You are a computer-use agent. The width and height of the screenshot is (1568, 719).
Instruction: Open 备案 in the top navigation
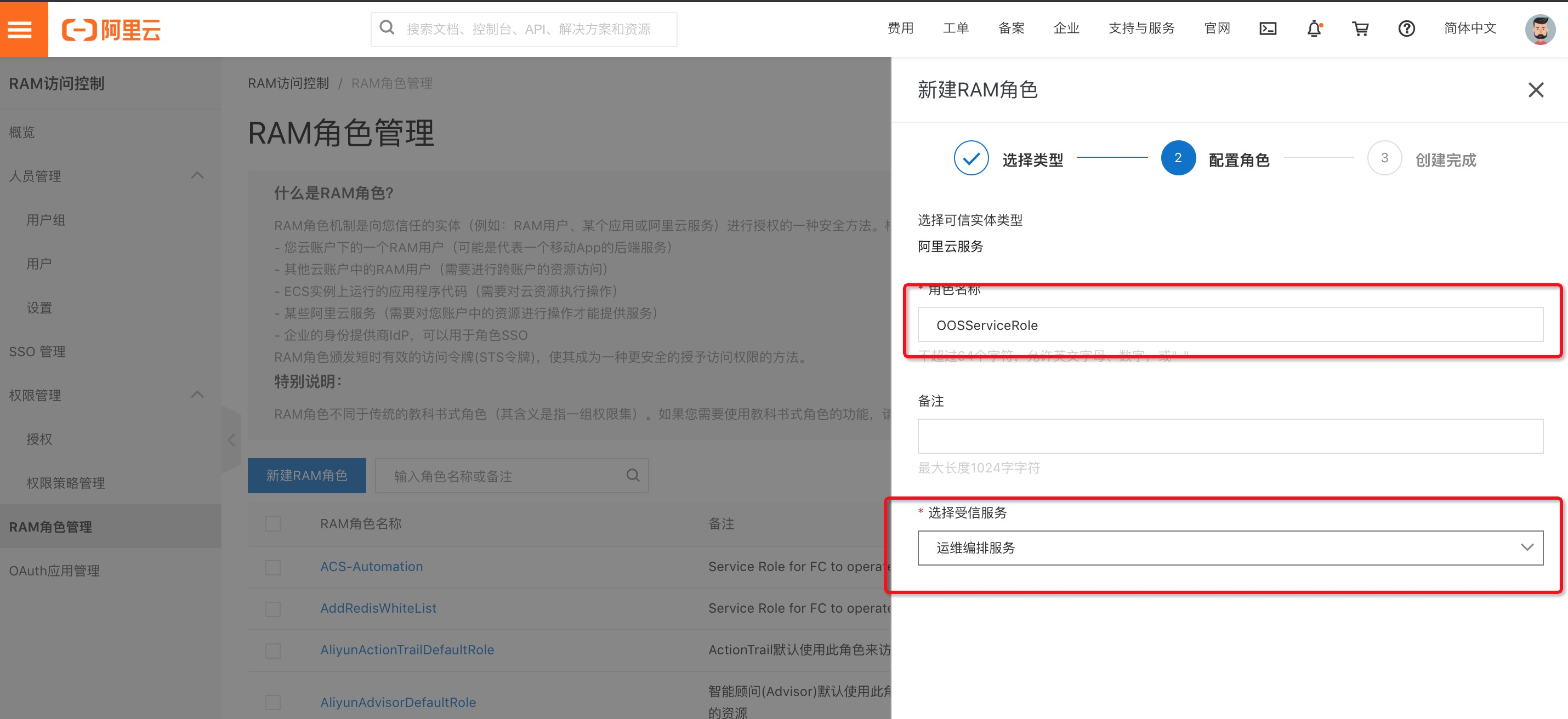(x=1011, y=28)
